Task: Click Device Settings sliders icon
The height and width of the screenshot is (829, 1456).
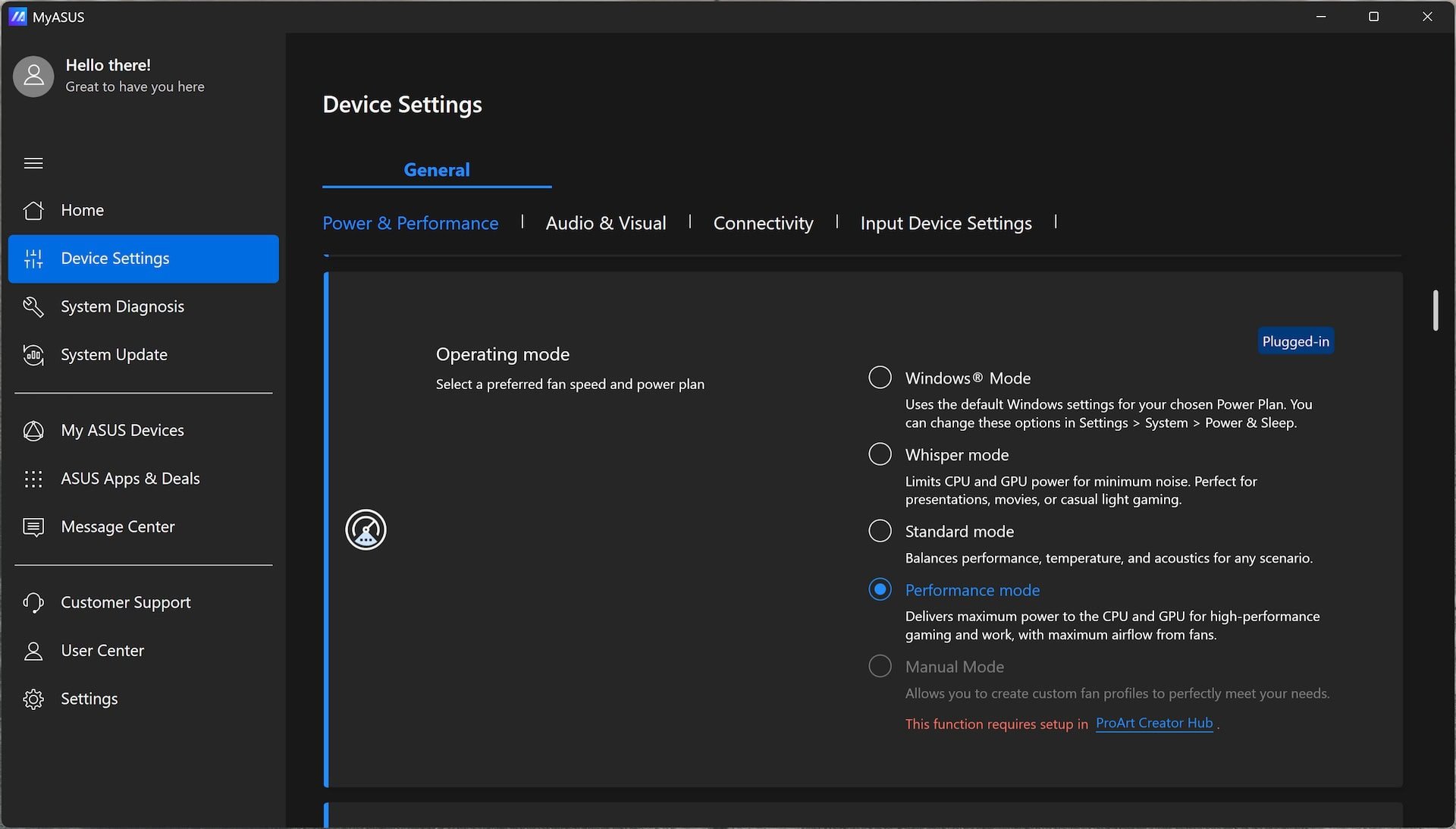Action: (33, 259)
